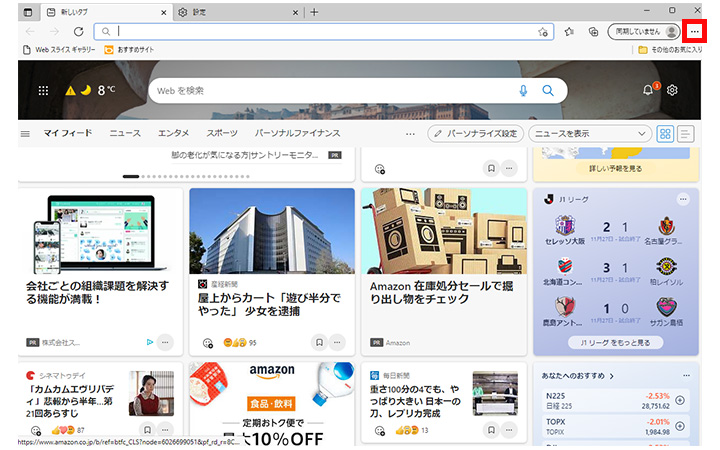Open the app launcher grid icon
720x450 pixels.
[x=43, y=90]
